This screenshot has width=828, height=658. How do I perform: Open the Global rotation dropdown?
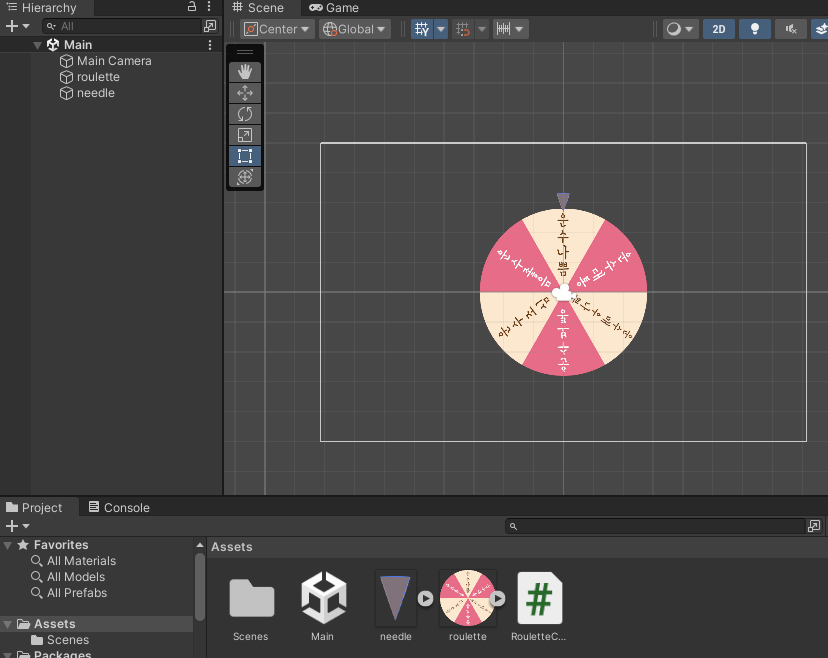click(354, 29)
